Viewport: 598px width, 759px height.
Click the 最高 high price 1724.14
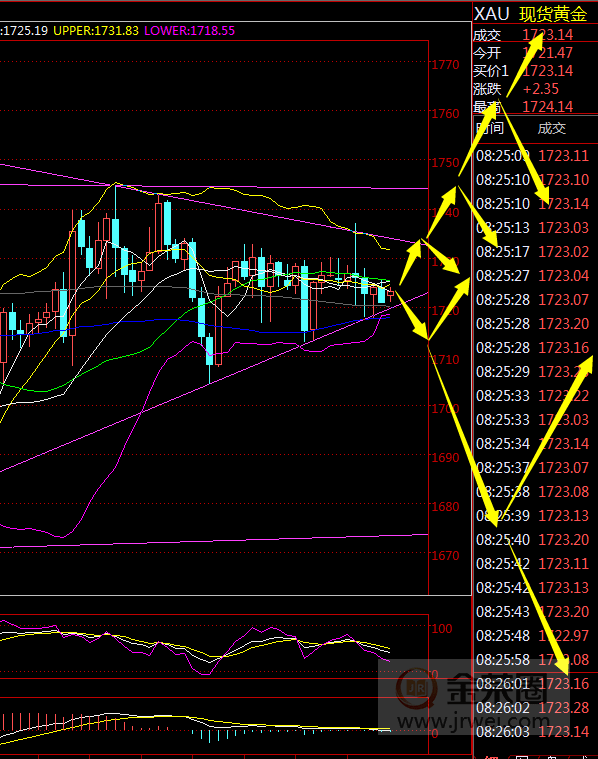[x=548, y=106]
